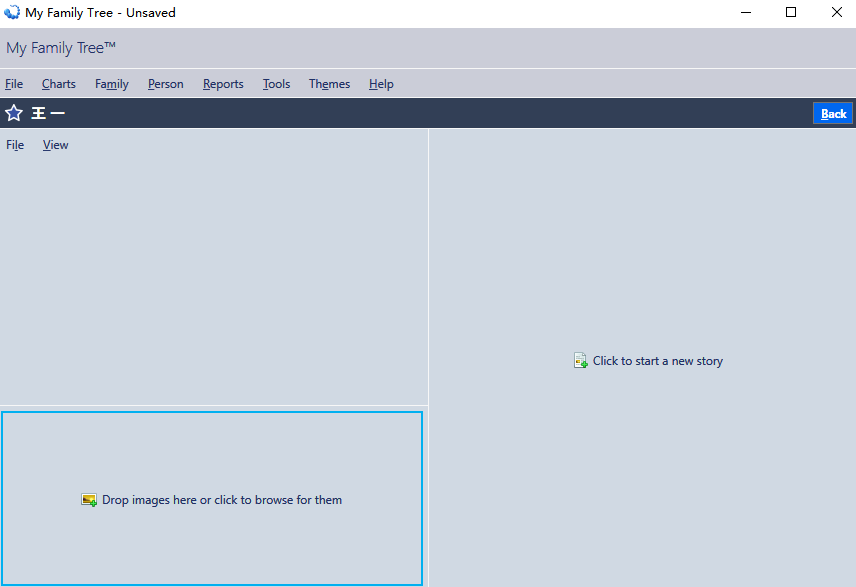Screen dimensions: 856x587
Task: Browse for images via the drop-images text
Action: tap(222, 500)
